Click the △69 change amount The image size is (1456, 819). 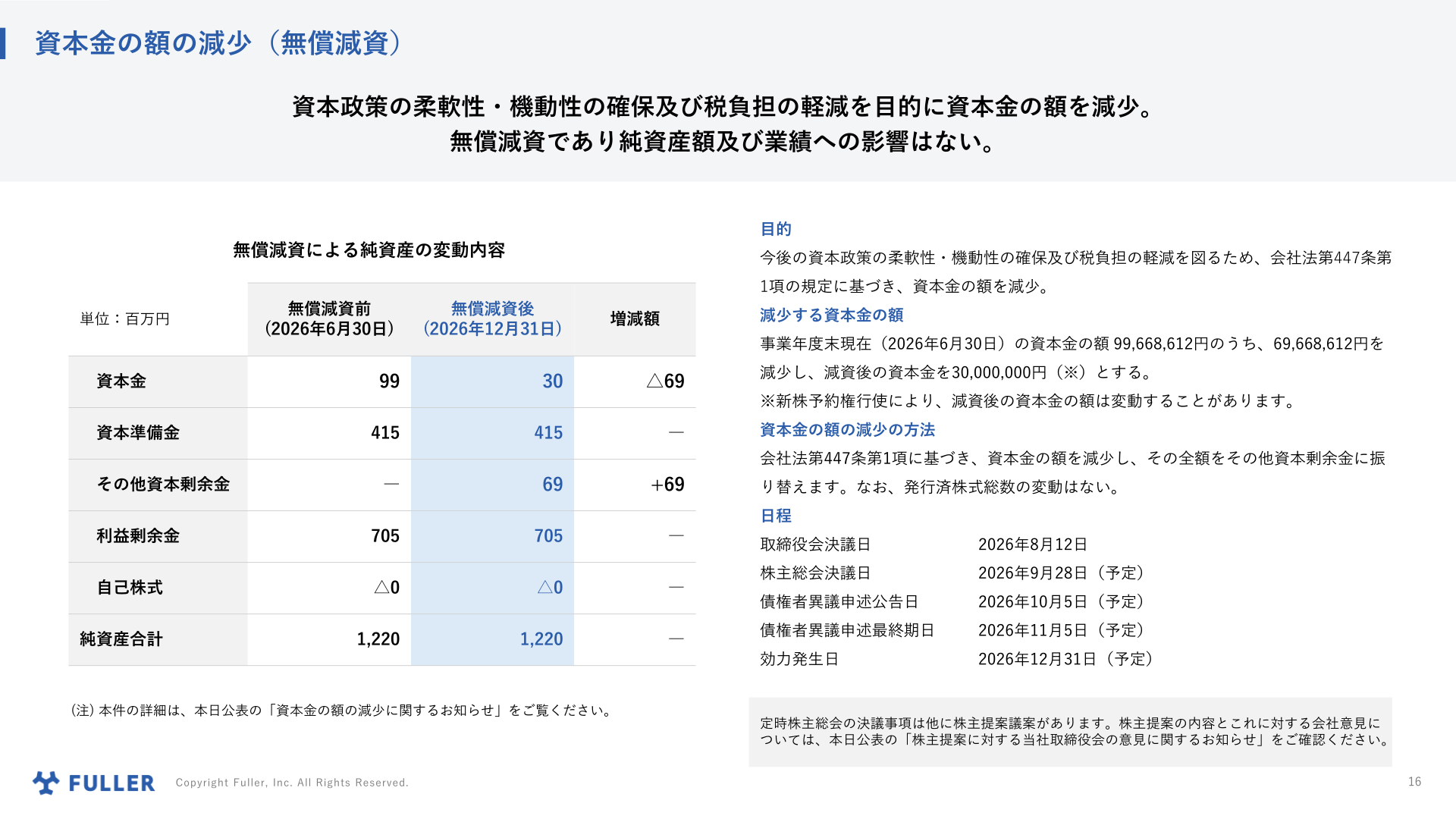pos(665,381)
